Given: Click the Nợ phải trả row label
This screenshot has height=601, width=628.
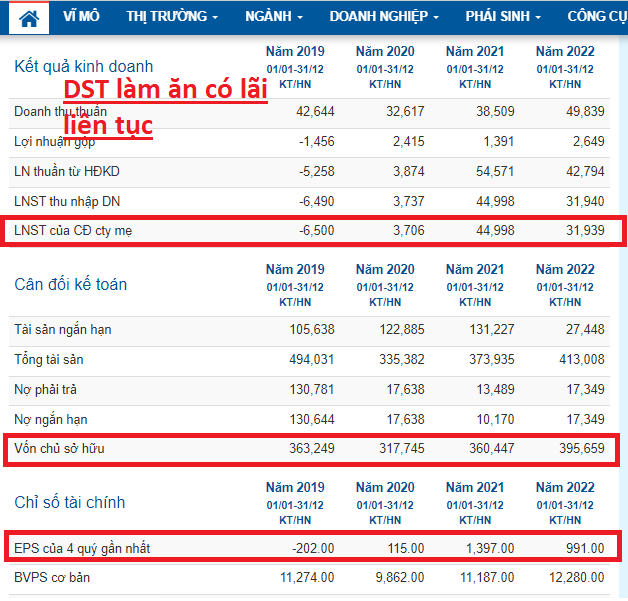Looking at the screenshot, I should 45,389.
